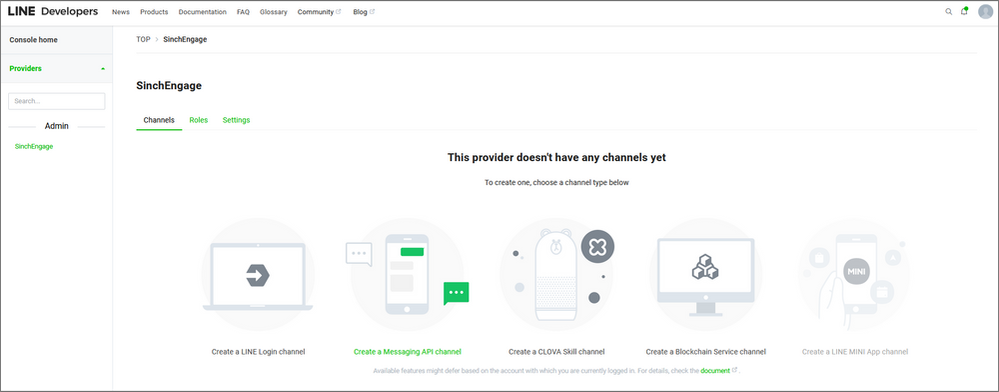Screen dimensions: 999x392
Task: Open the FAQ menu item
Action: pyautogui.click(x=243, y=12)
